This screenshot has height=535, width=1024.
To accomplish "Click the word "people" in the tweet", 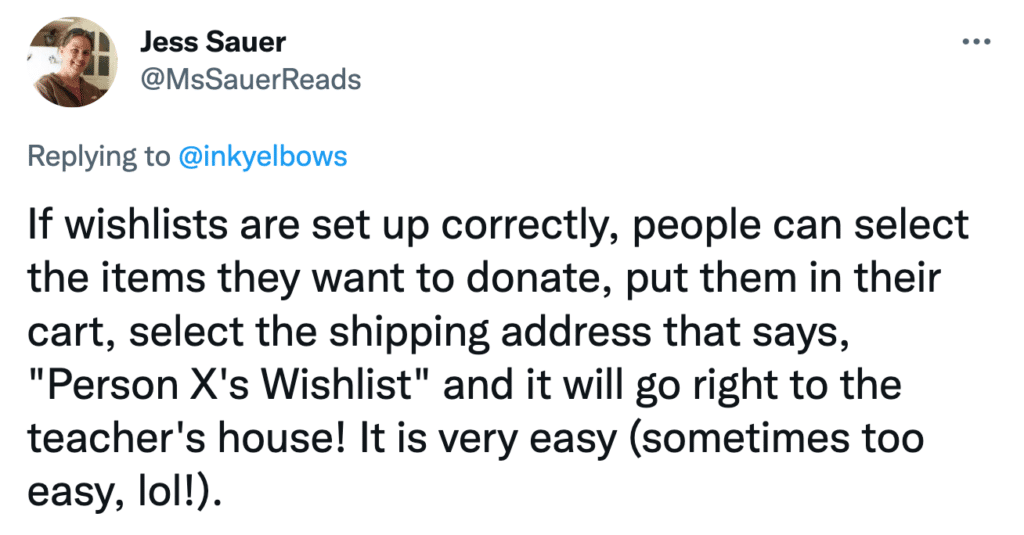I will click(696, 226).
